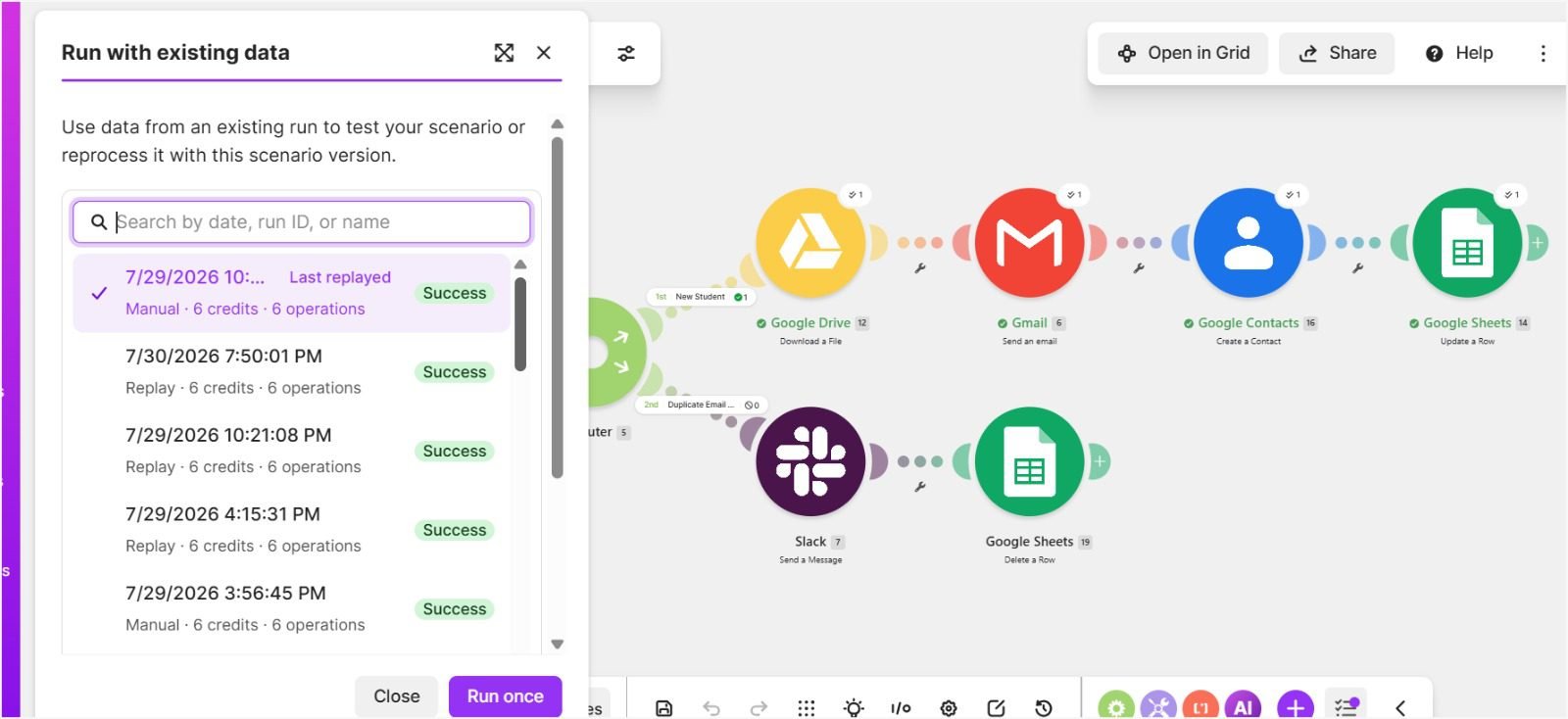Click the Google Drive Download a File module
The width and height of the screenshot is (1568, 719).
(x=810, y=242)
